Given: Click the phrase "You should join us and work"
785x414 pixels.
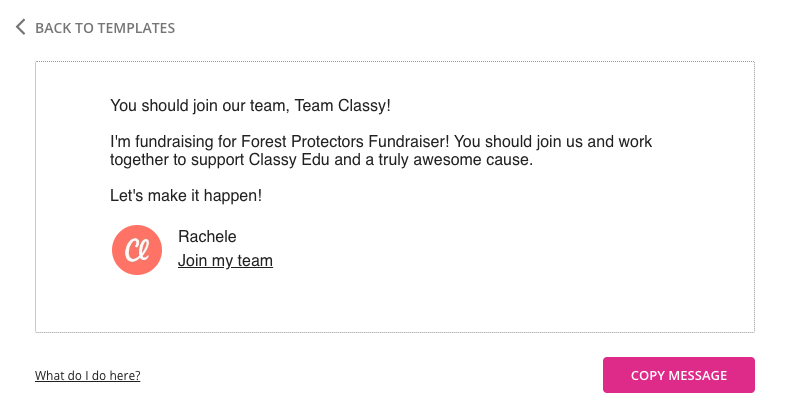Looking at the screenshot, I should [x=553, y=142].
